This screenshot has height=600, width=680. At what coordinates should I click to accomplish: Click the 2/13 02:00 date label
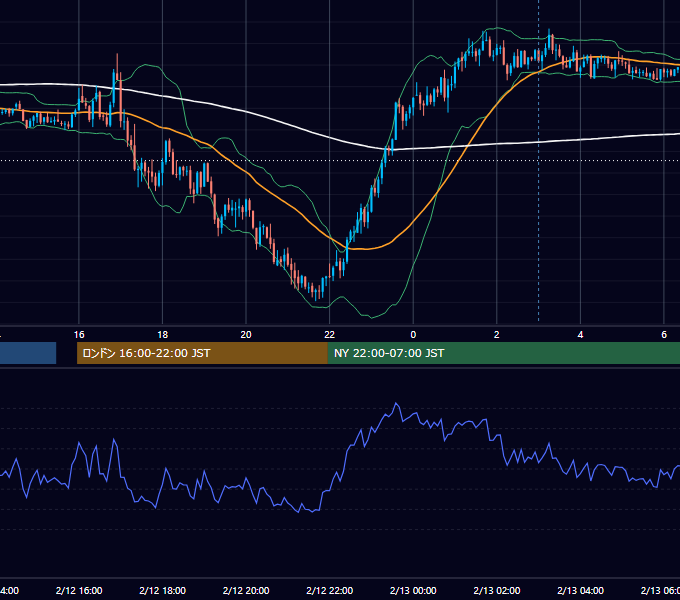pyautogui.click(x=497, y=590)
